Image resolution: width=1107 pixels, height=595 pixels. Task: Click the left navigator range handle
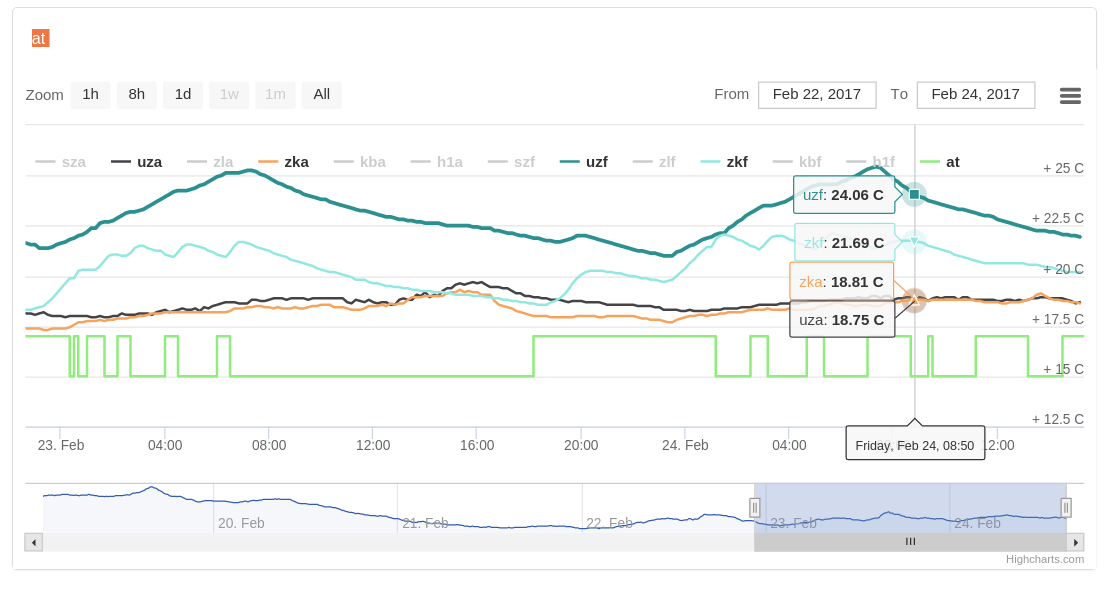(x=755, y=508)
